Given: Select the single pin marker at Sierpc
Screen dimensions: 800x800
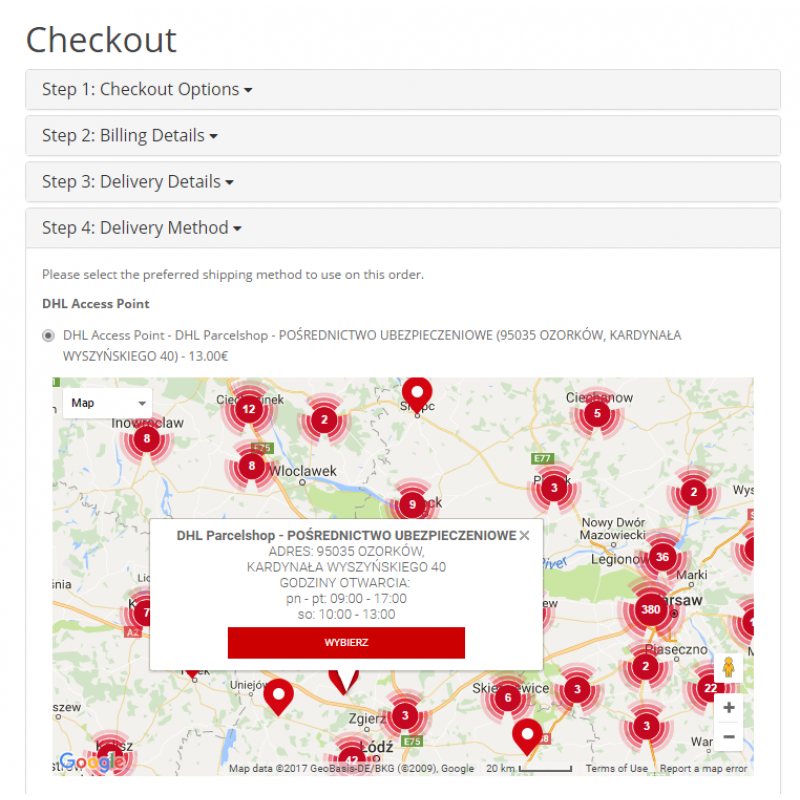Looking at the screenshot, I should [x=417, y=395].
